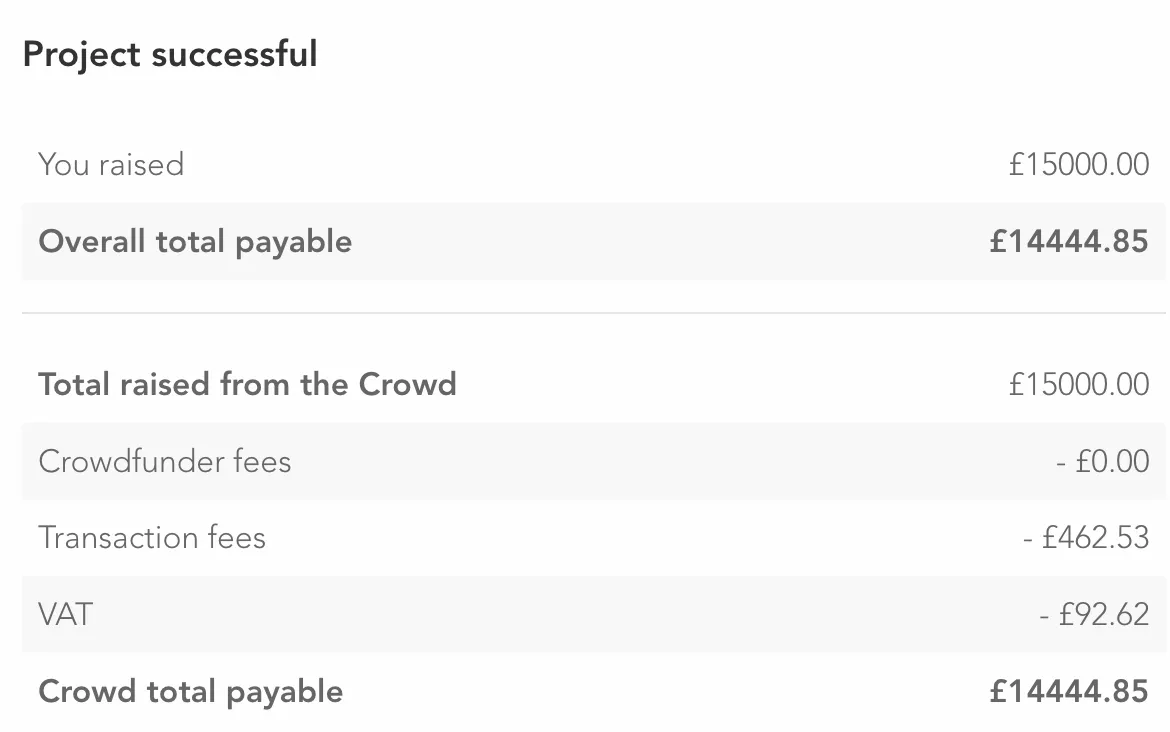This screenshot has width=1170, height=732.
Task: Select the 'VAT' label
Action: point(66,614)
